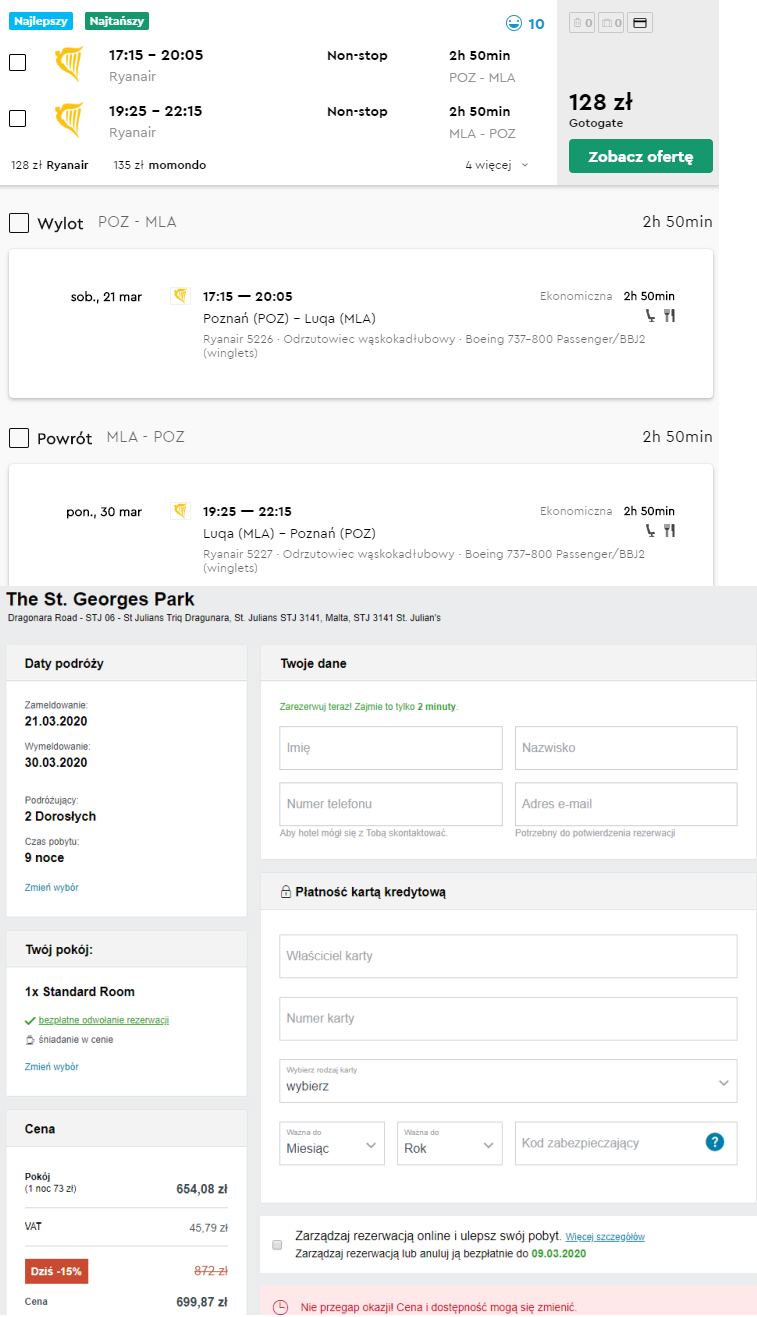Viewport: 757px width, 1317px height.
Task: Click Zmień wybór under Twój pokój
Action: (x=52, y=1067)
